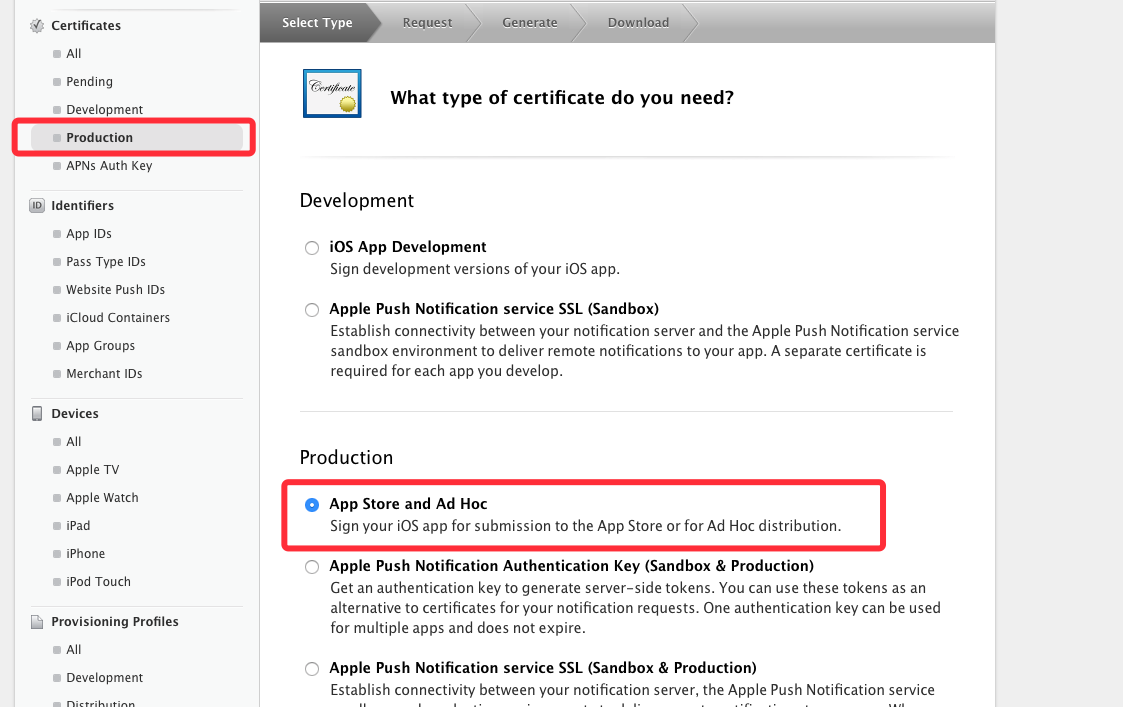
Task: Select the iOS App Development radio button
Action: (x=312, y=248)
